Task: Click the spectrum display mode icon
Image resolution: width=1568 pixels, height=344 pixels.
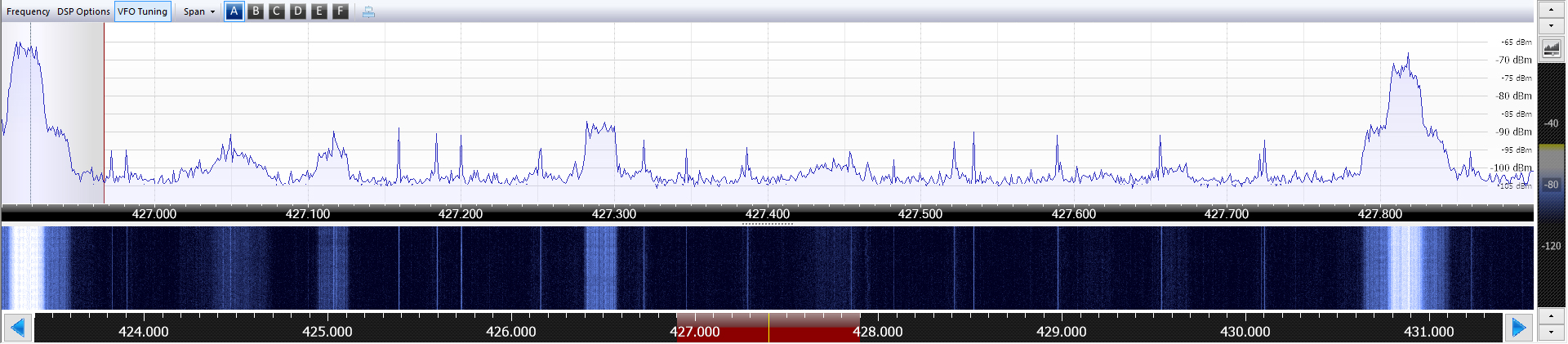Action: tap(1551, 50)
